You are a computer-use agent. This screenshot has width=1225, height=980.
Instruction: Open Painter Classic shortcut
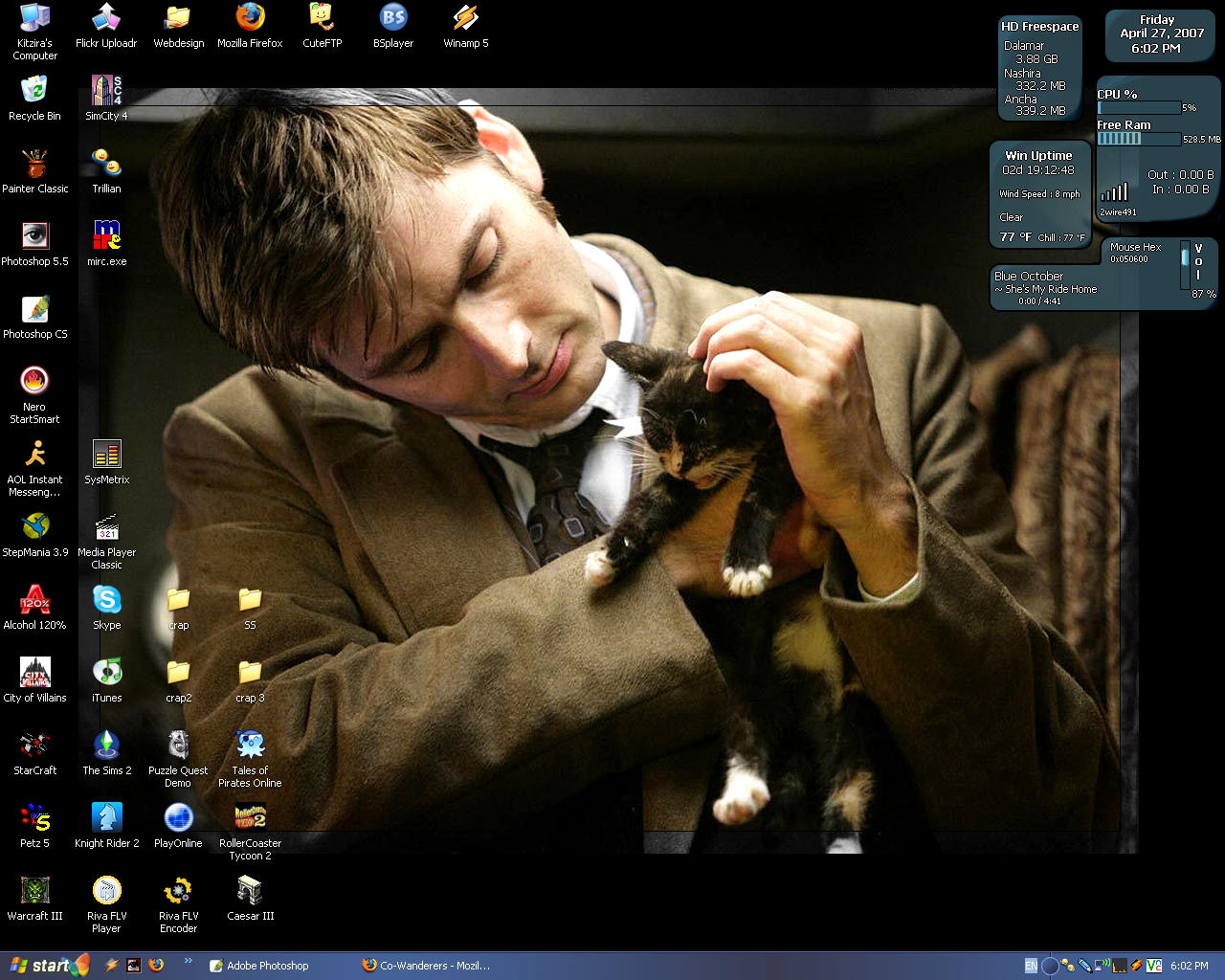(34, 170)
